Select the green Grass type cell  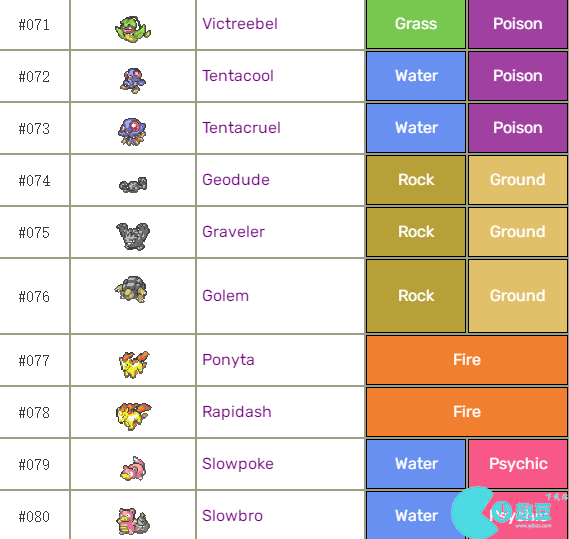click(416, 24)
